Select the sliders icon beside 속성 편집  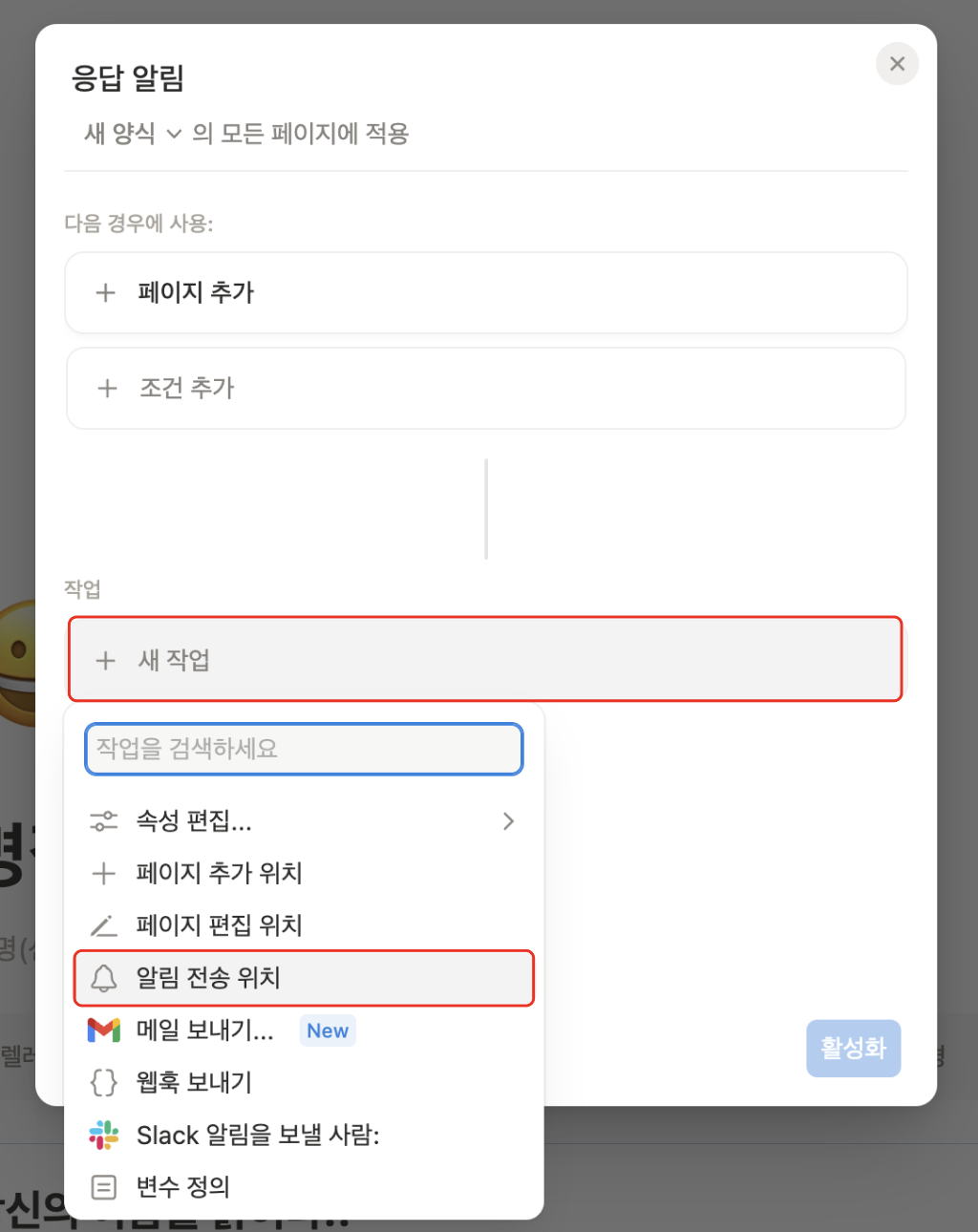[102, 820]
